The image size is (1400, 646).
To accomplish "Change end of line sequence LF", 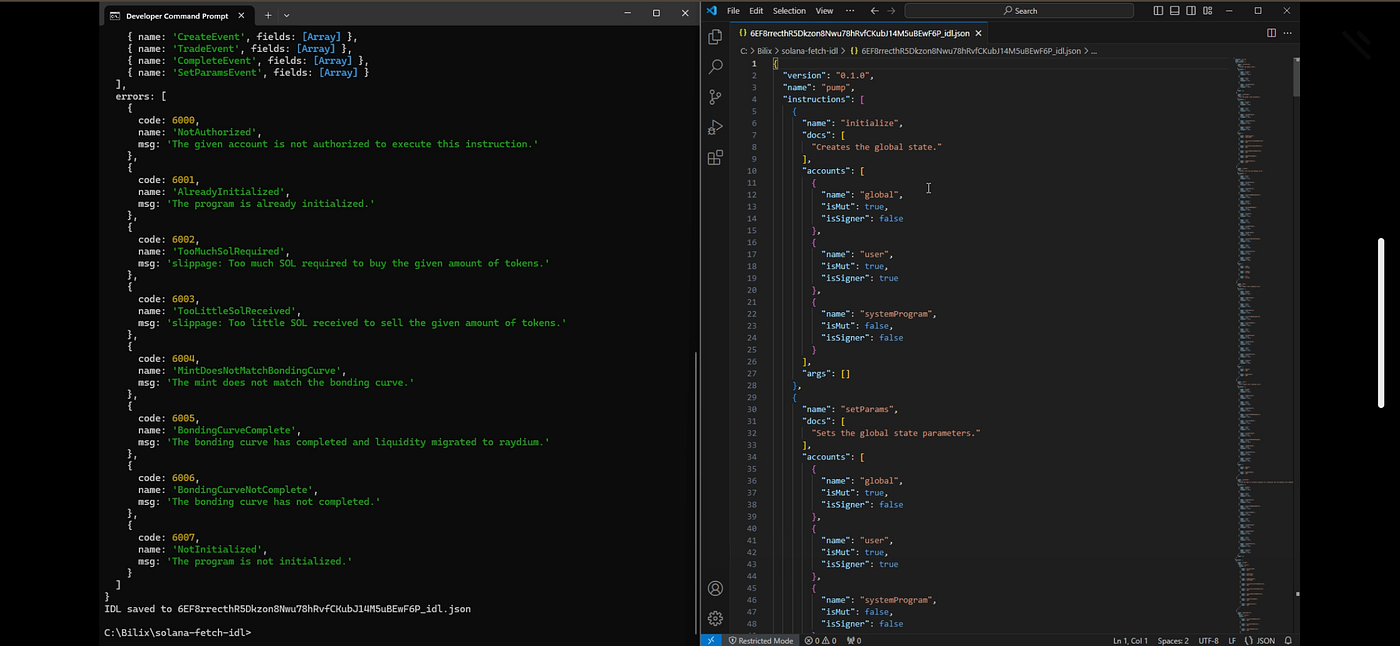I will pyautogui.click(x=1232, y=640).
